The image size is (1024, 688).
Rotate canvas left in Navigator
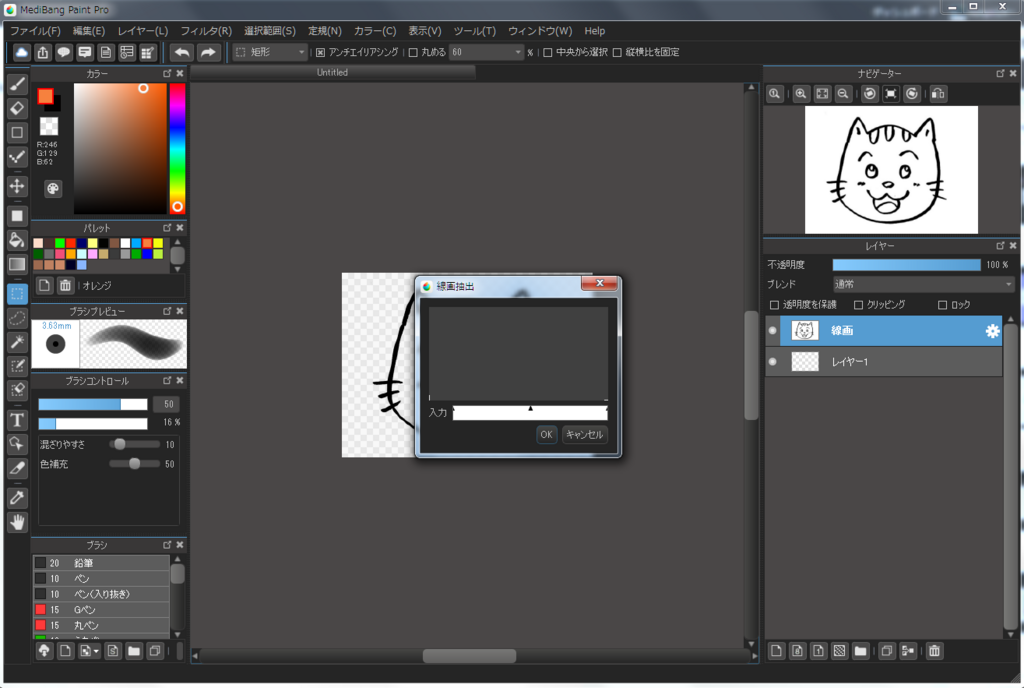(x=869, y=93)
